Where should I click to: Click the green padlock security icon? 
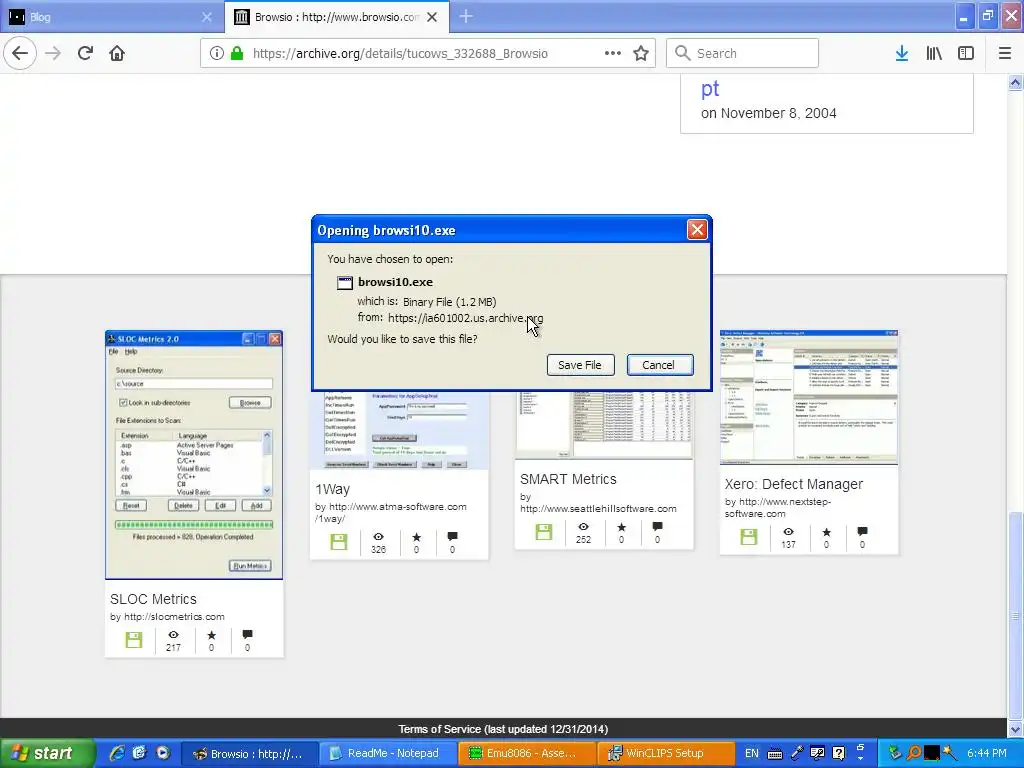click(x=237, y=53)
